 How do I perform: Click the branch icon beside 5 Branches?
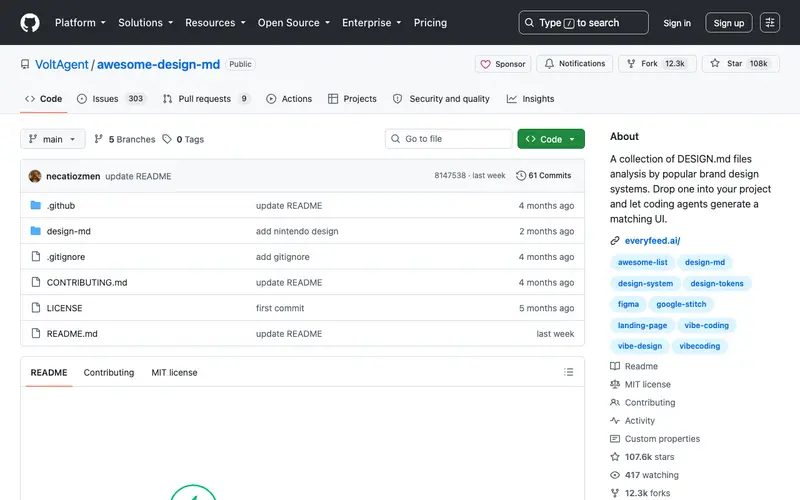(98, 139)
